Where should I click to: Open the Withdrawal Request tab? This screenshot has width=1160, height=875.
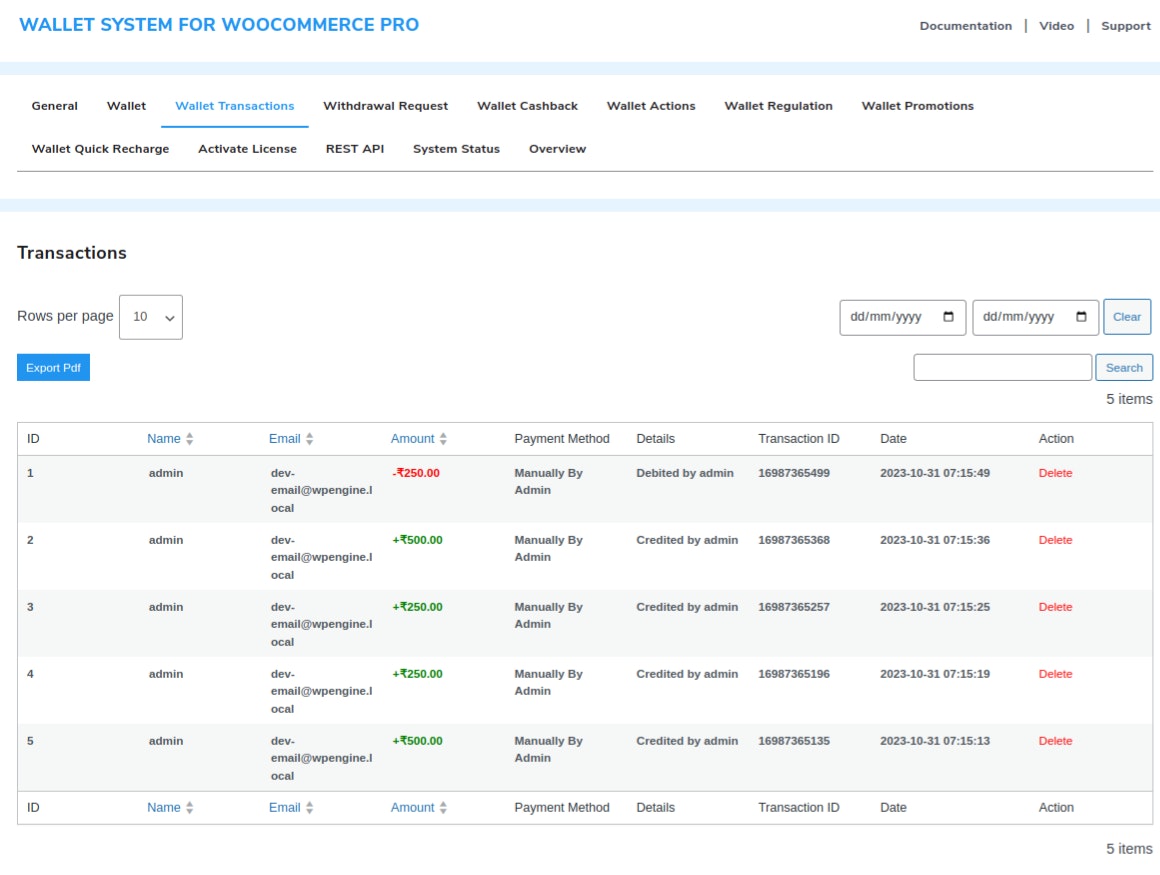pyautogui.click(x=385, y=106)
